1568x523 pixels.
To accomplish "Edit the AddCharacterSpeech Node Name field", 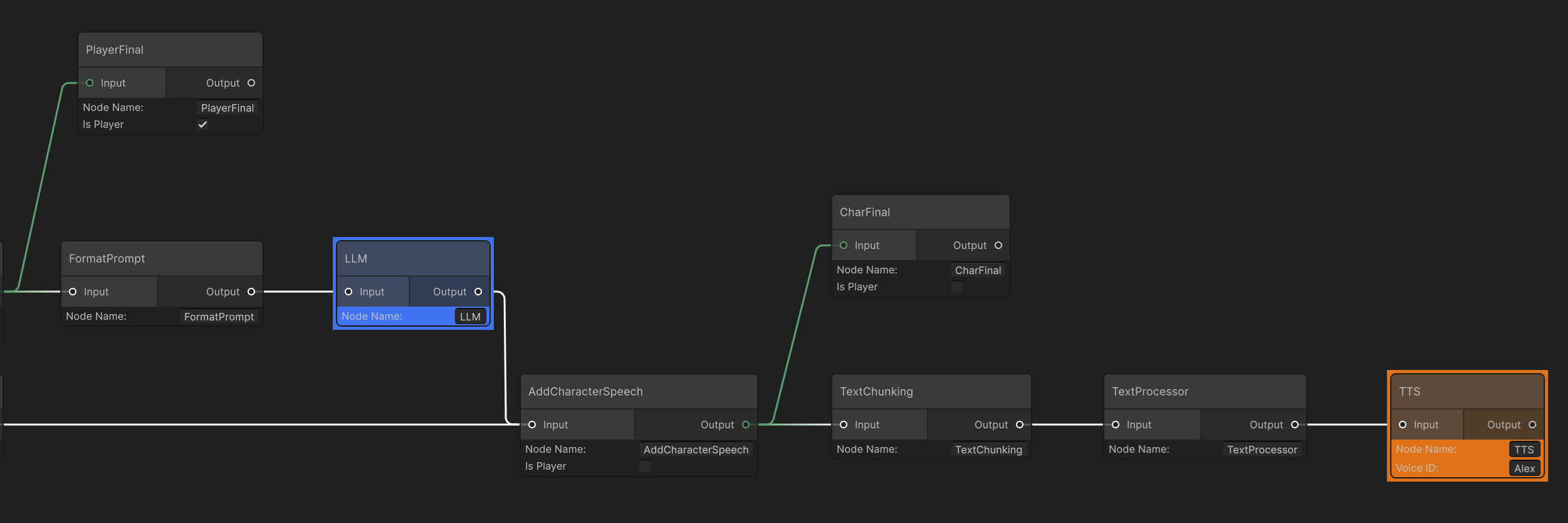I will (x=696, y=450).
